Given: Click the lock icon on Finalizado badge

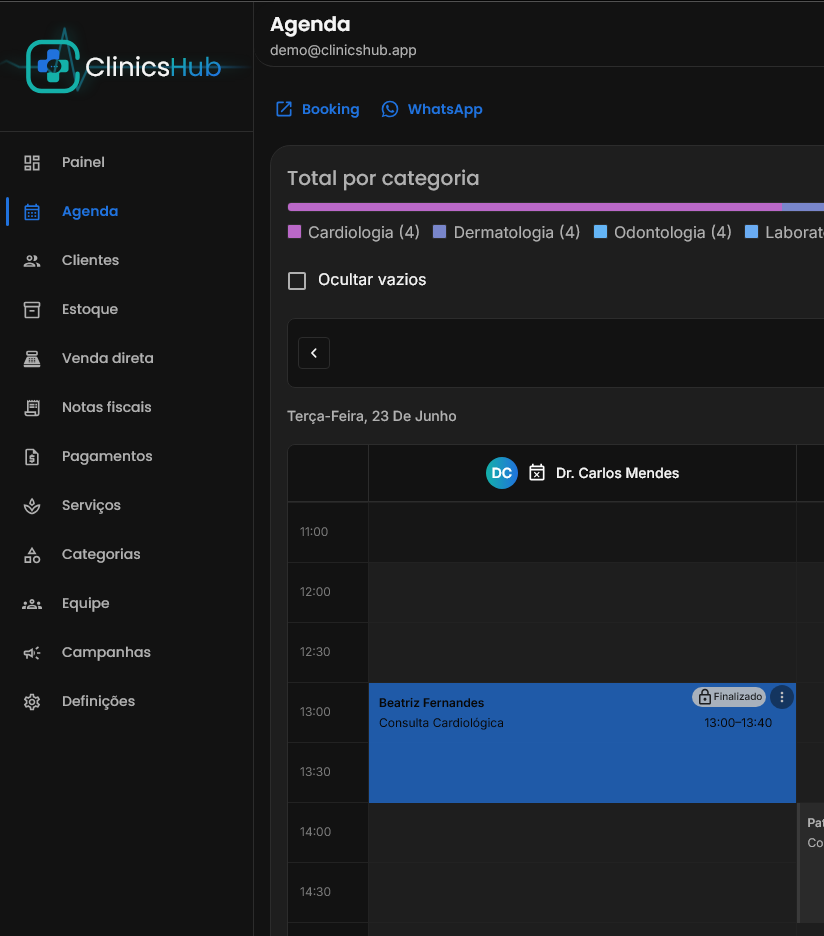Looking at the screenshot, I should pyautogui.click(x=705, y=697).
